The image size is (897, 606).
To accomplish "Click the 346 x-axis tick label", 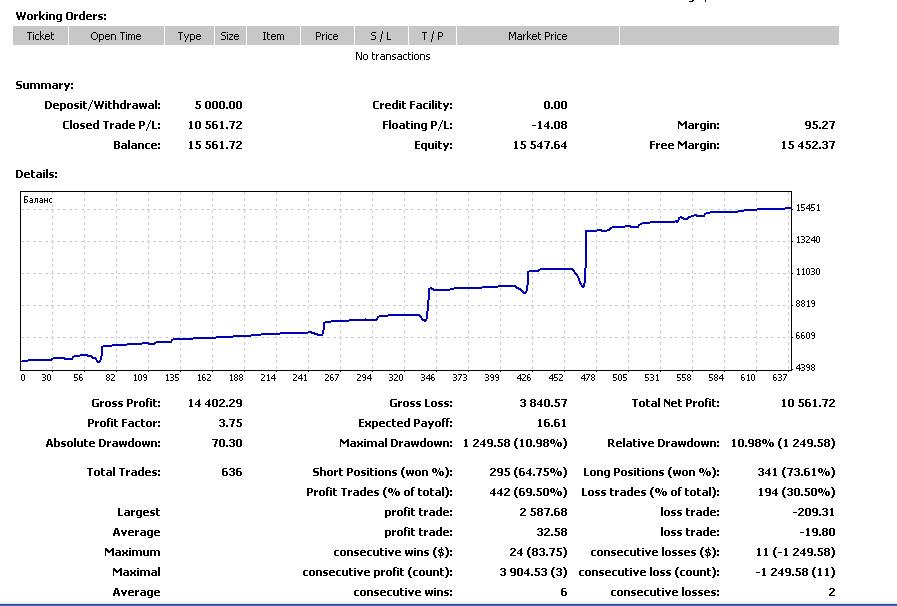I will click(428, 378).
